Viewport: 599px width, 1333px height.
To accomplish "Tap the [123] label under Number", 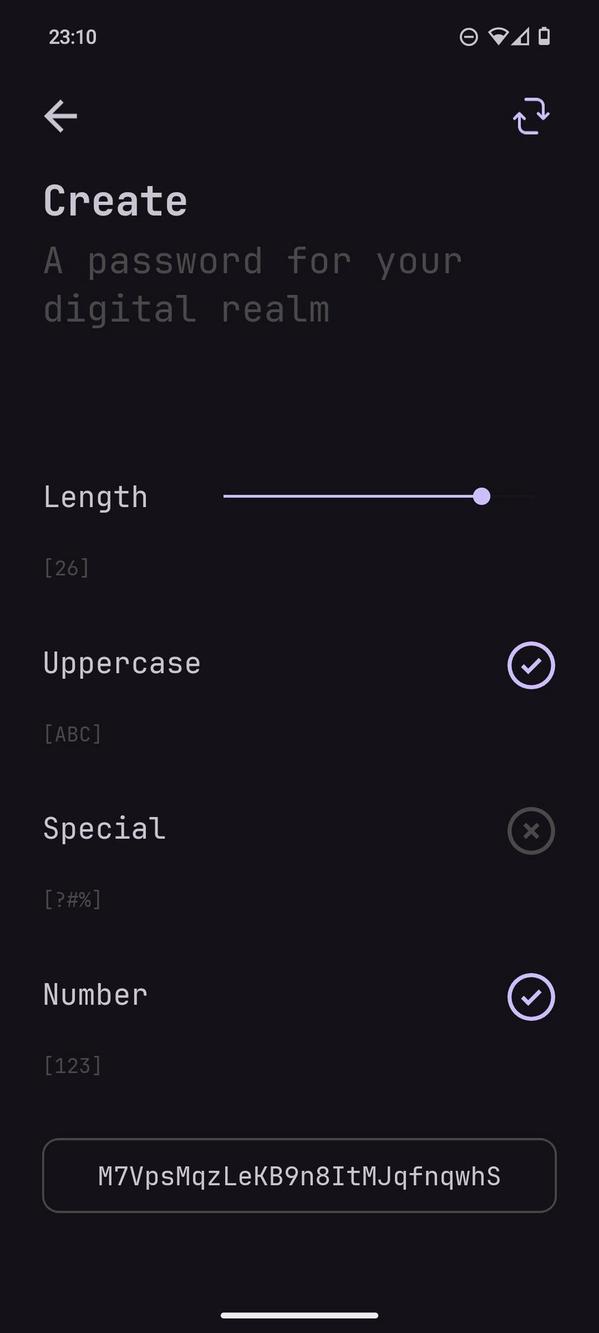I will (72, 1065).
